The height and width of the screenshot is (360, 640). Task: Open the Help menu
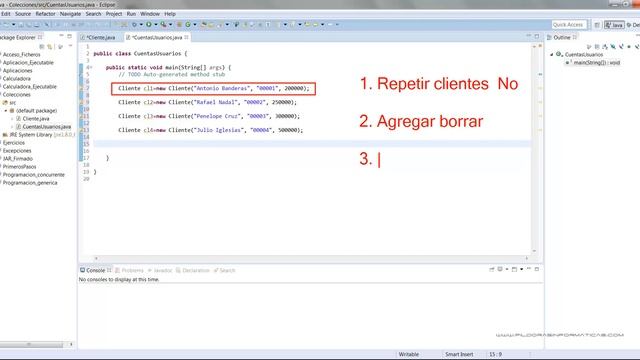tap(170, 14)
